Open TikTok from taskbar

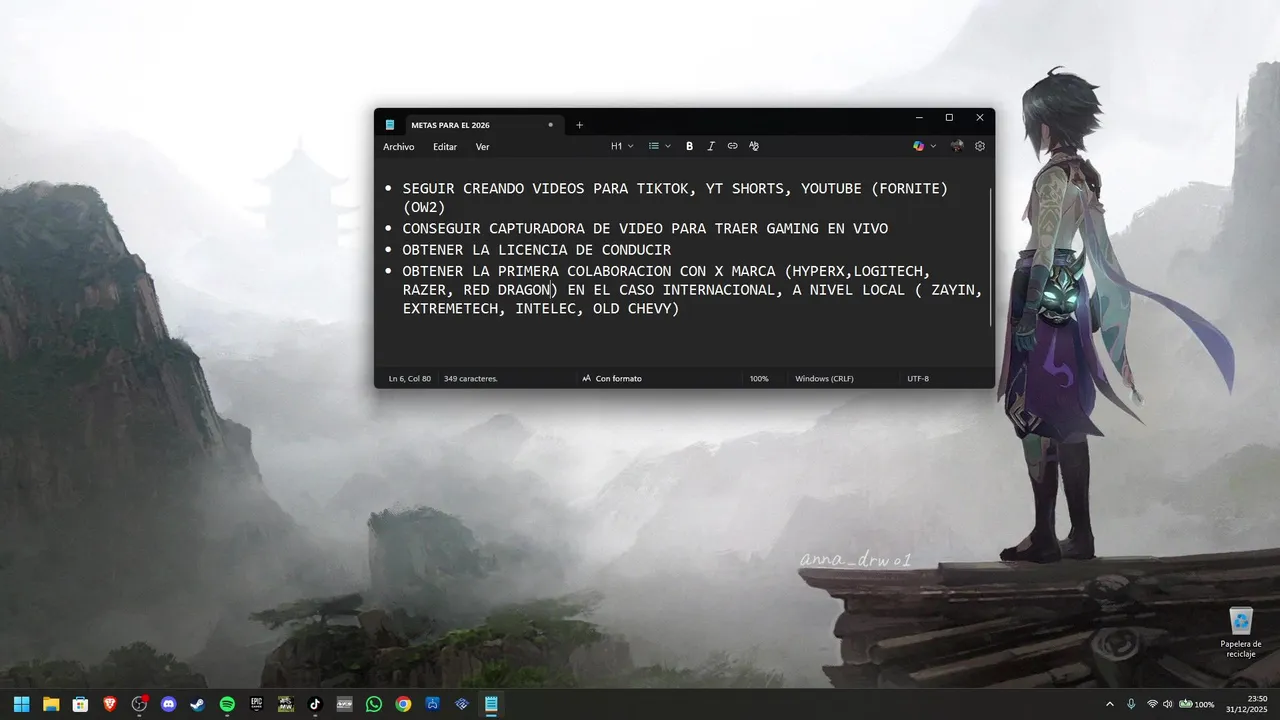click(315, 704)
